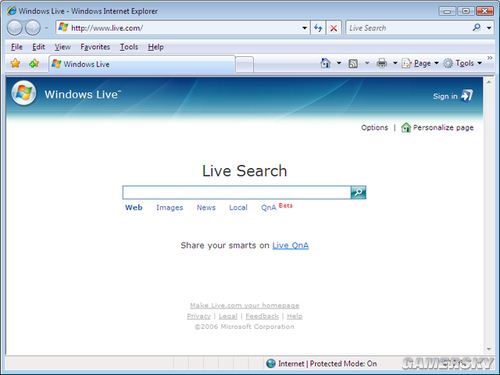Click the Live Search box in the toolbar
The image size is (500, 375).
(408, 28)
